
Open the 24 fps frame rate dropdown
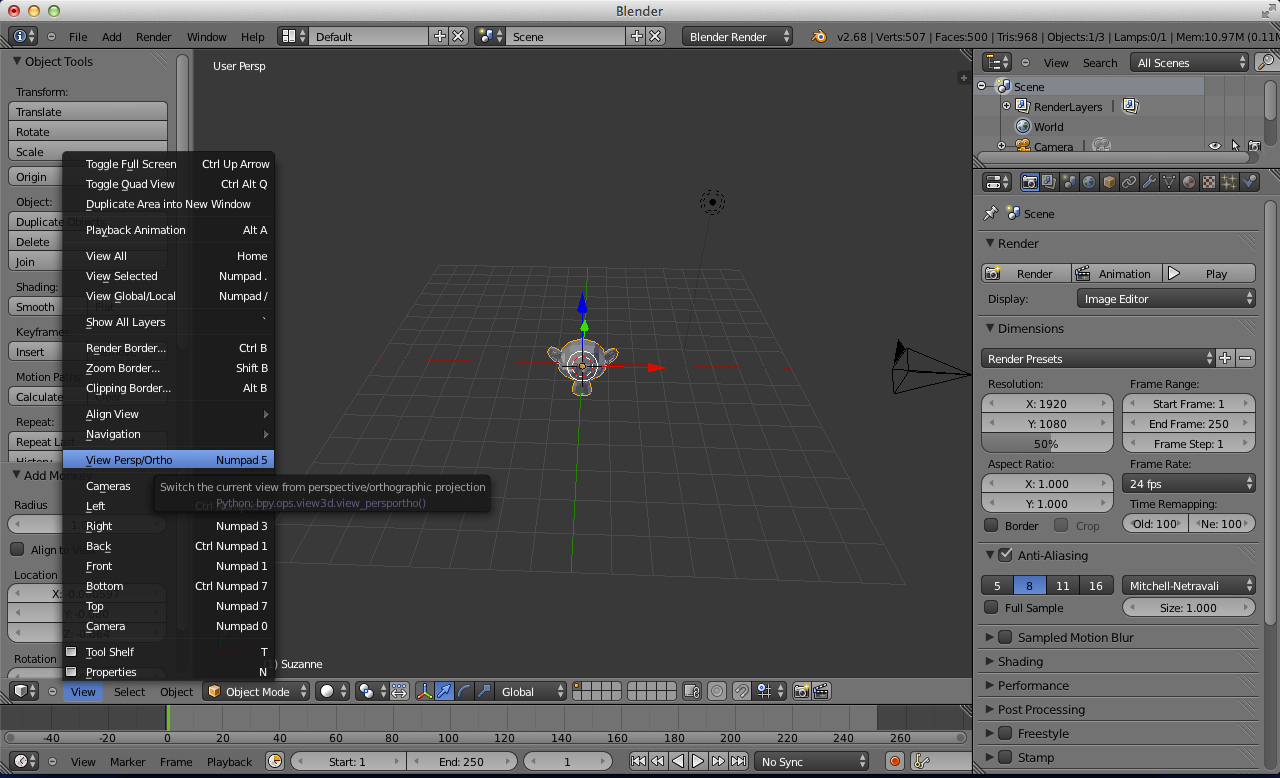(x=1189, y=484)
